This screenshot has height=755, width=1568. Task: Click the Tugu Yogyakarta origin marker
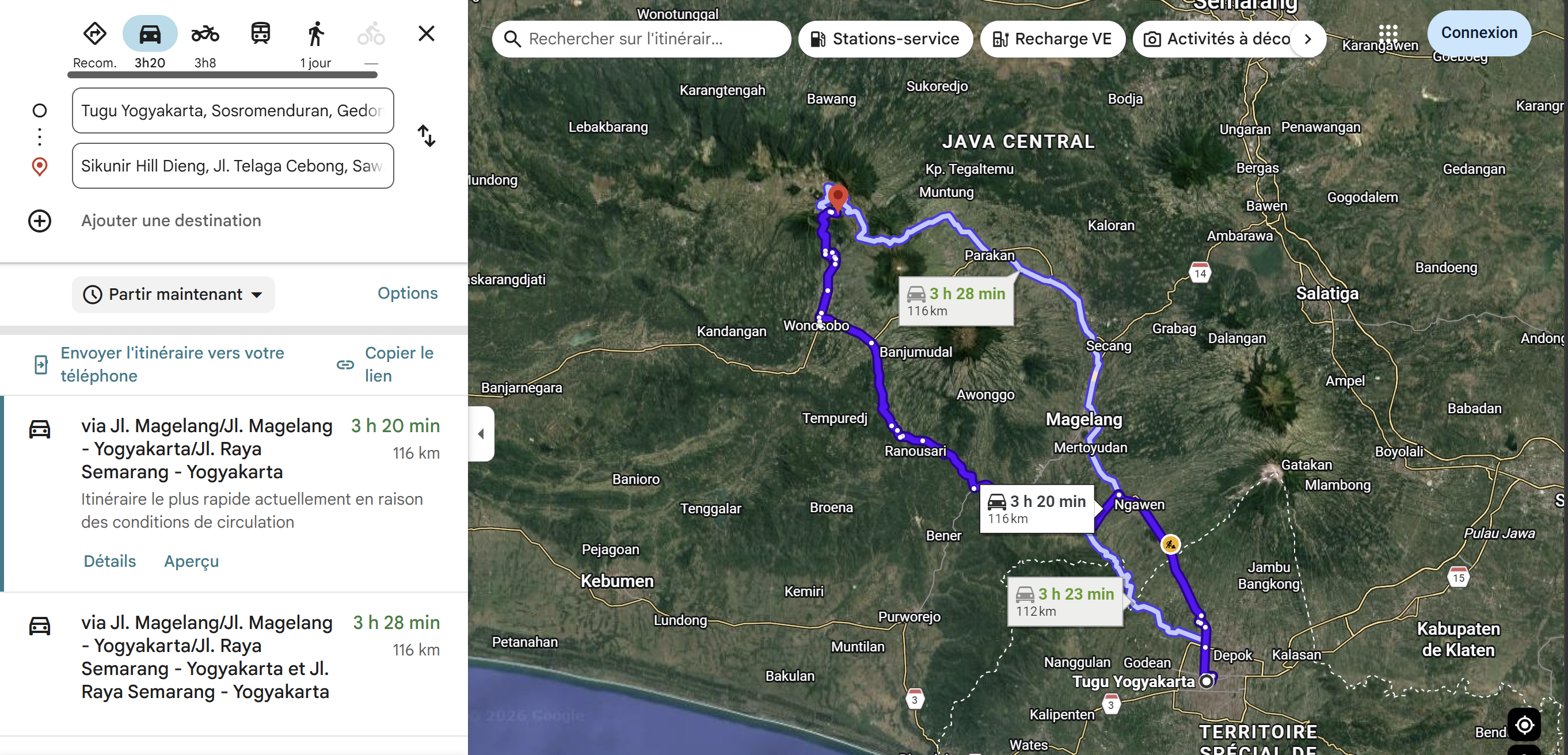click(x=1205, y=681)
